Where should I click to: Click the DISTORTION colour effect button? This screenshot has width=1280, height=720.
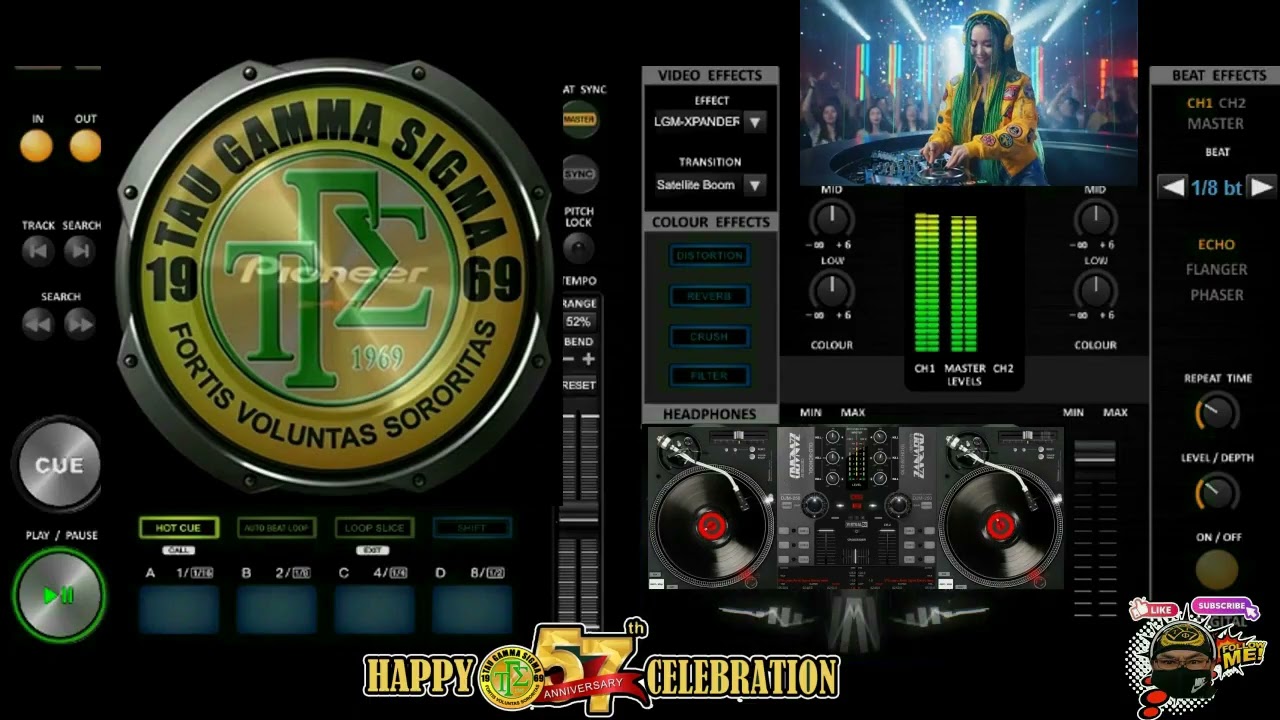pyautogui.click(x=709, y=256)
